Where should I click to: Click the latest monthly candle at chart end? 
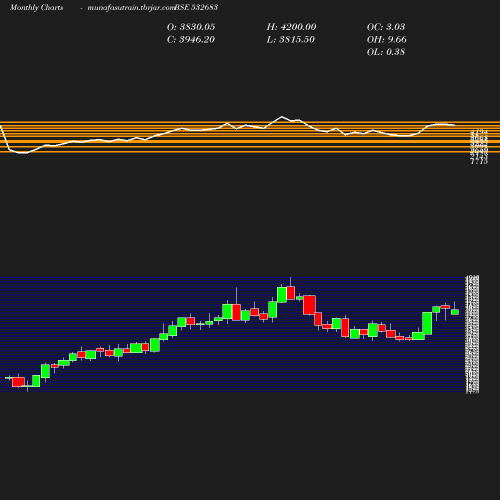point(455,311)
